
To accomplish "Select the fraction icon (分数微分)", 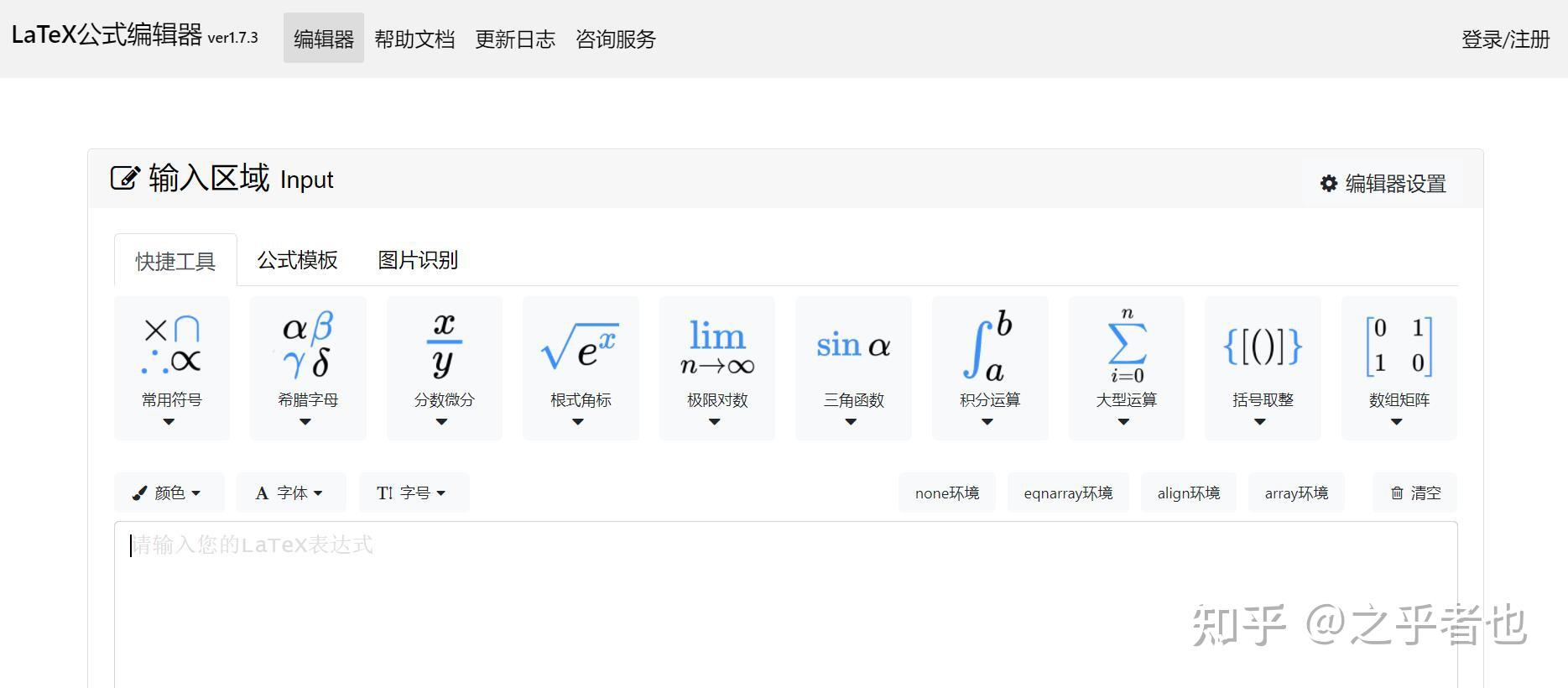I will pyautogui.click(x=445, y=345).
